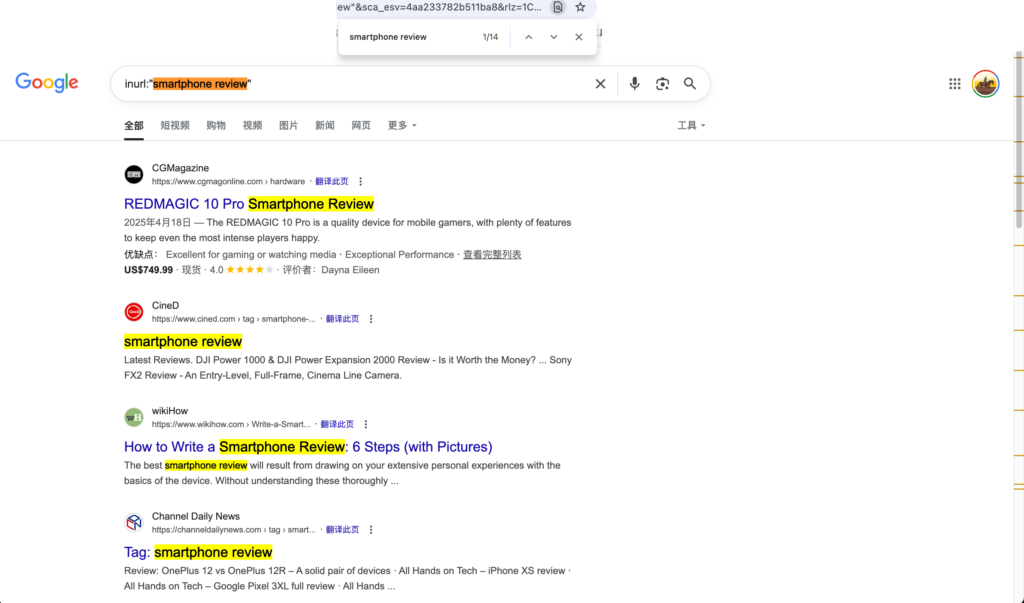Viewport: 1024px width, 603px height.
Task: Expand the 更多 dropdown
Action: click(402, 125)
